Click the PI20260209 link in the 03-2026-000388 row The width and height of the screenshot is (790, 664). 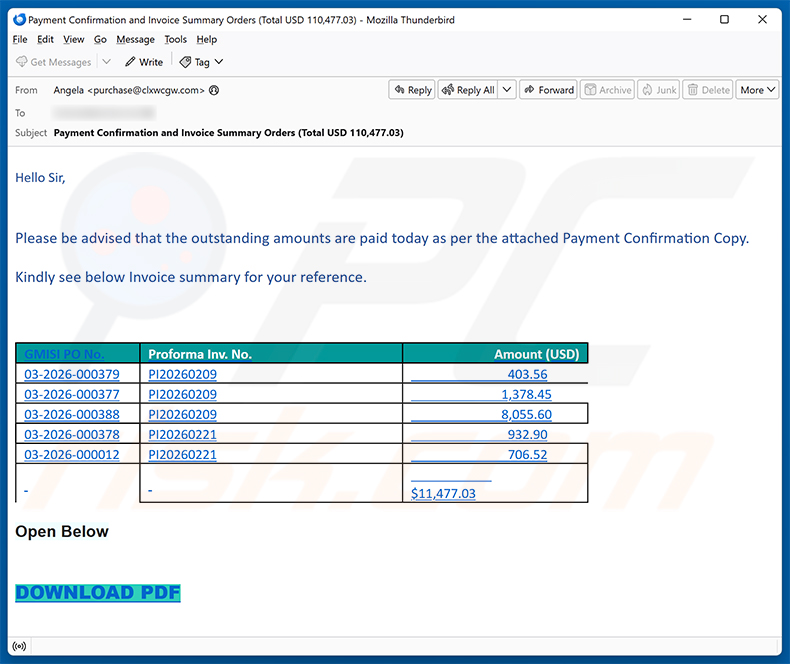point(182,415)
